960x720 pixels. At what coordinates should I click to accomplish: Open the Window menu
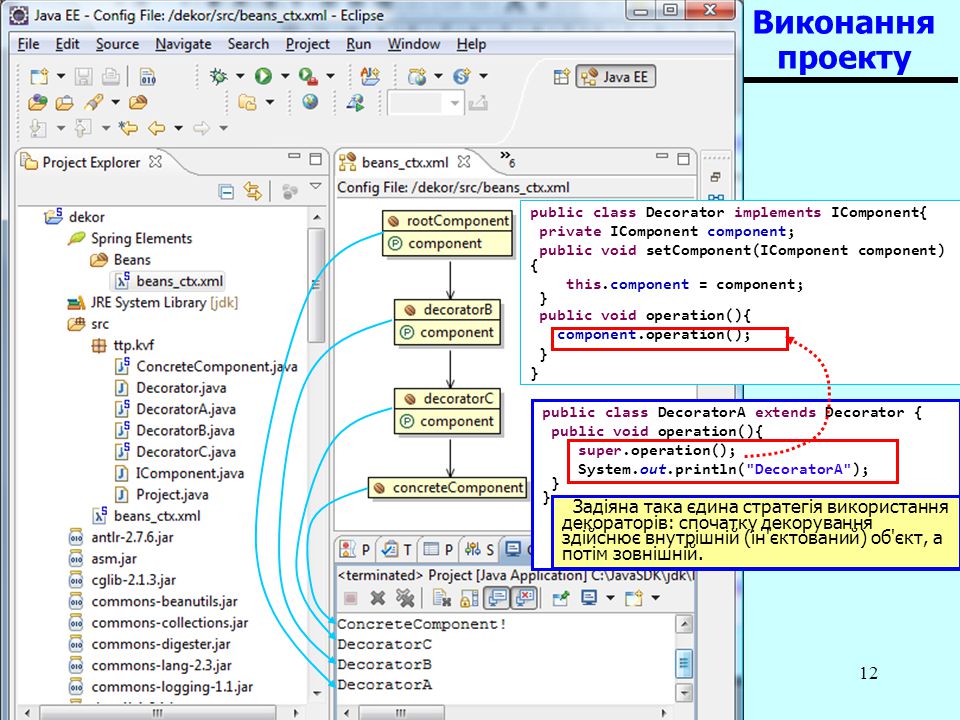point(413,44)
